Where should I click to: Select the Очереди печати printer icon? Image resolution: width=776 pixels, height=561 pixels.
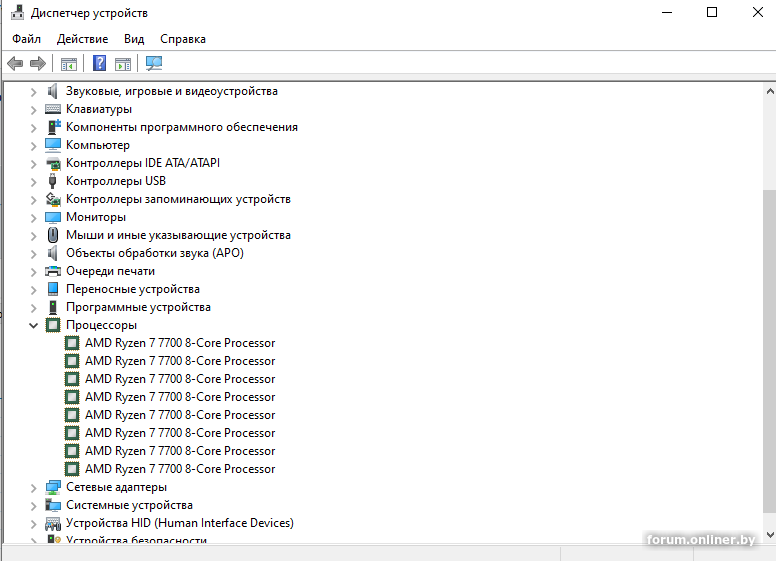click(53, 271)
